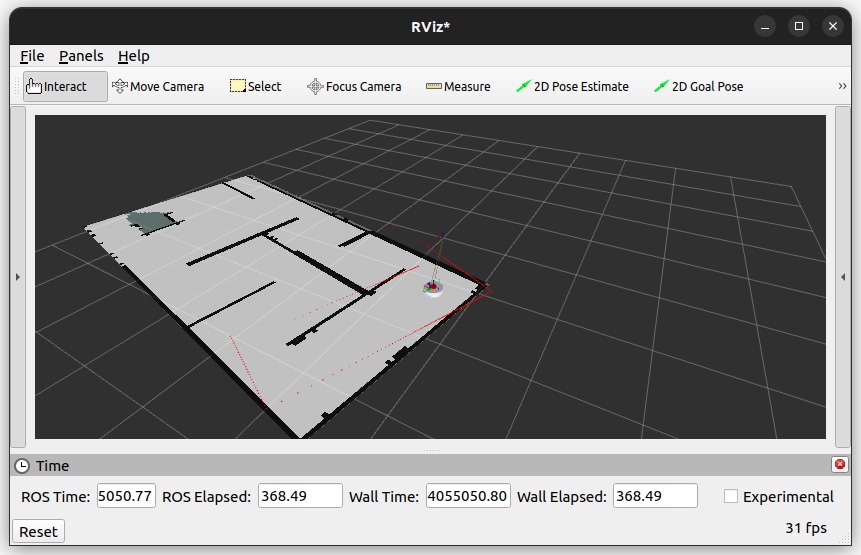Enable the Experimental checkbox

[x=731, y=496]
